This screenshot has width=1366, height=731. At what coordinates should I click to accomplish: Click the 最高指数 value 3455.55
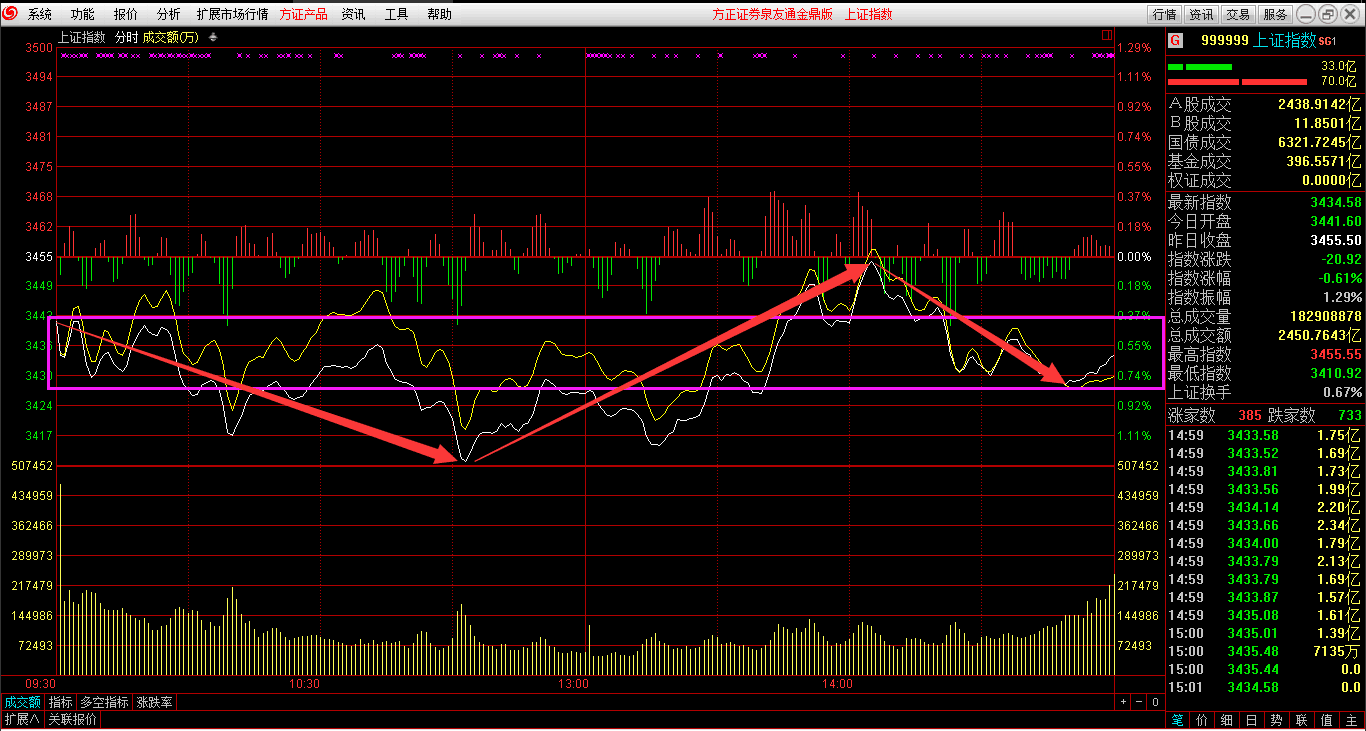click(1336, 354)
